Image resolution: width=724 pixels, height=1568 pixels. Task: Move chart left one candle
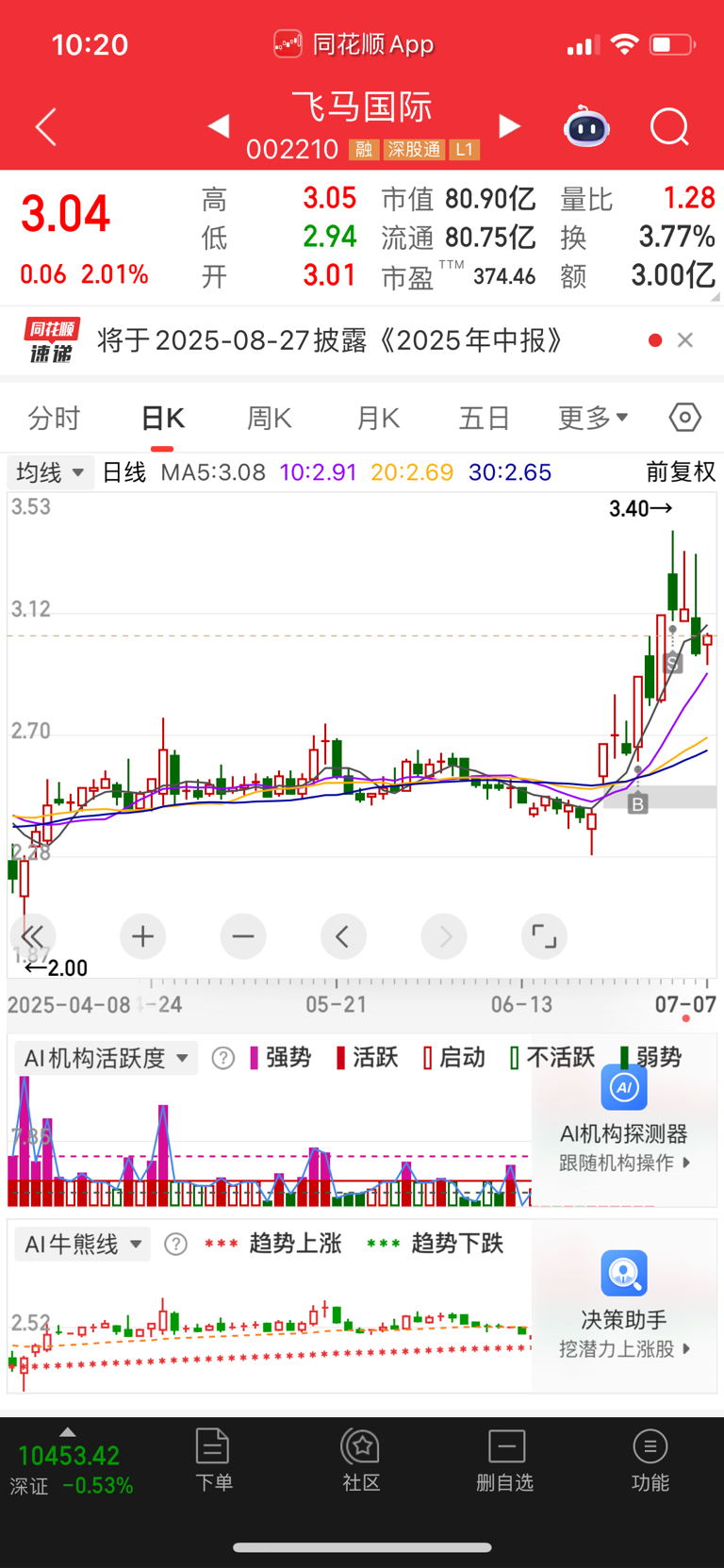tap(343, 936)
